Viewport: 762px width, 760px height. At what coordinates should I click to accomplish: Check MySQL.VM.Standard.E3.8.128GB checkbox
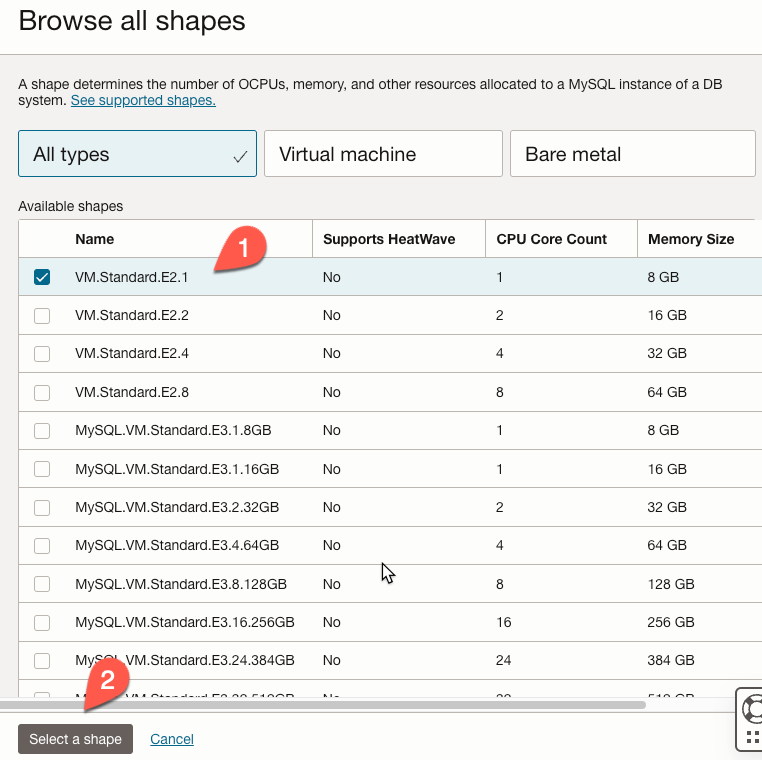pyautogui.click(x=42, y=584)
